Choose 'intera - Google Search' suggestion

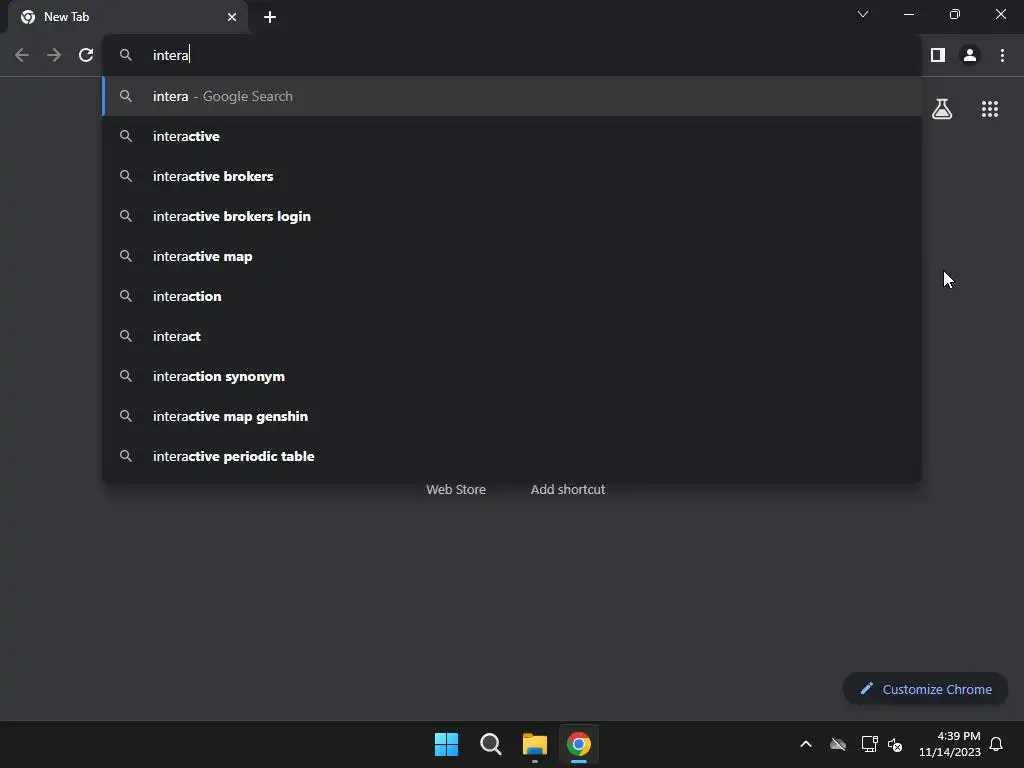click(x=512, y=96)
